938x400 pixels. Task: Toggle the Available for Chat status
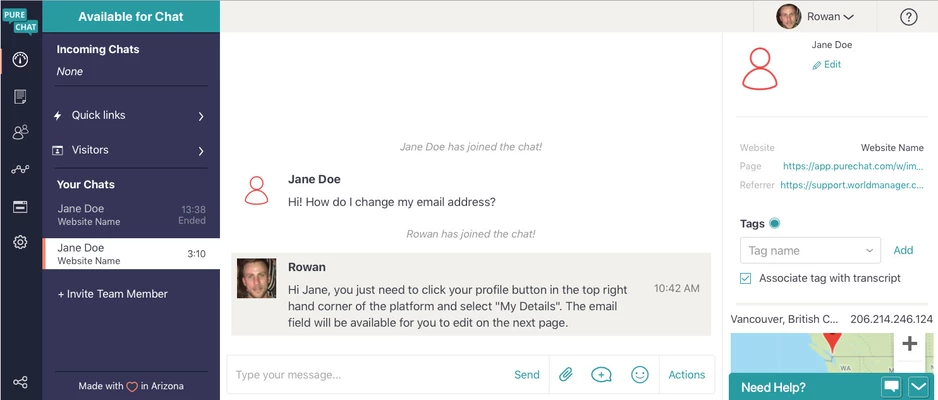[x=131, y=16]
